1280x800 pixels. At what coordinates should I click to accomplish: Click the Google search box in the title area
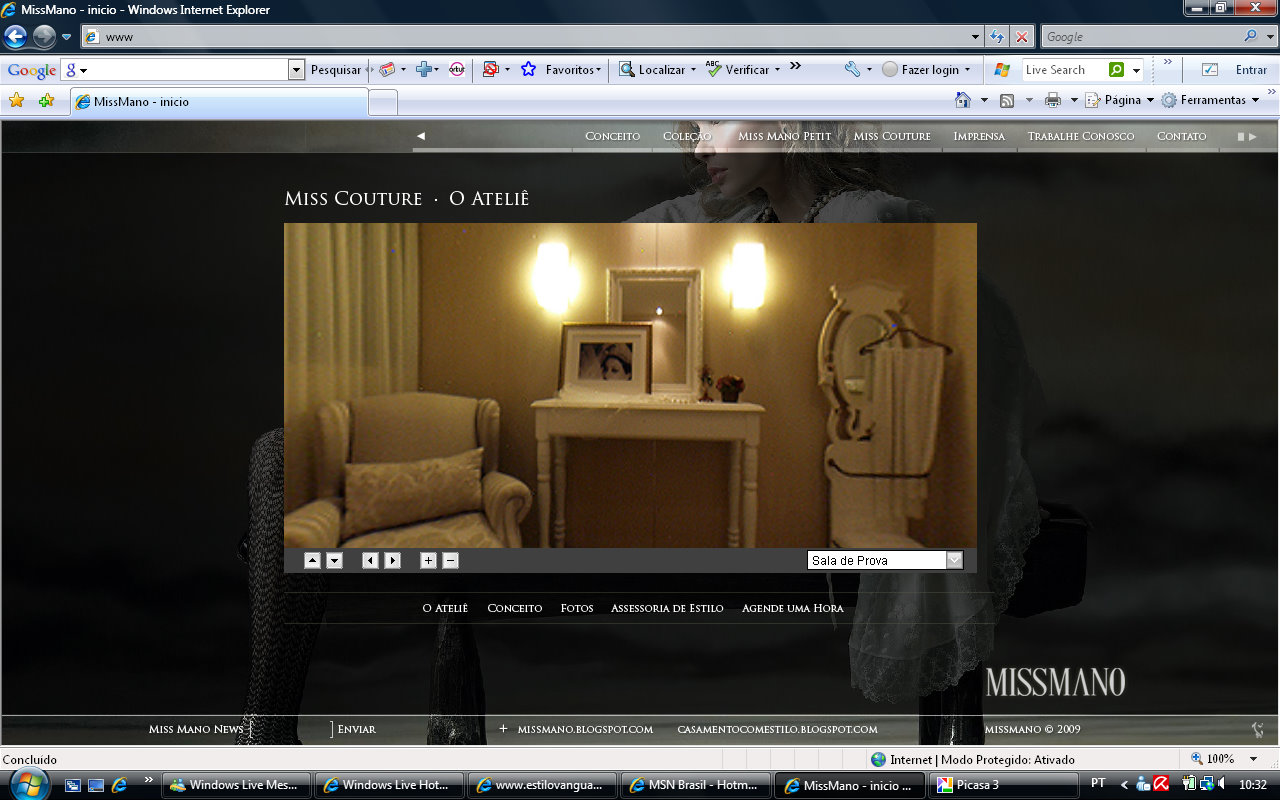[1140, 37]
